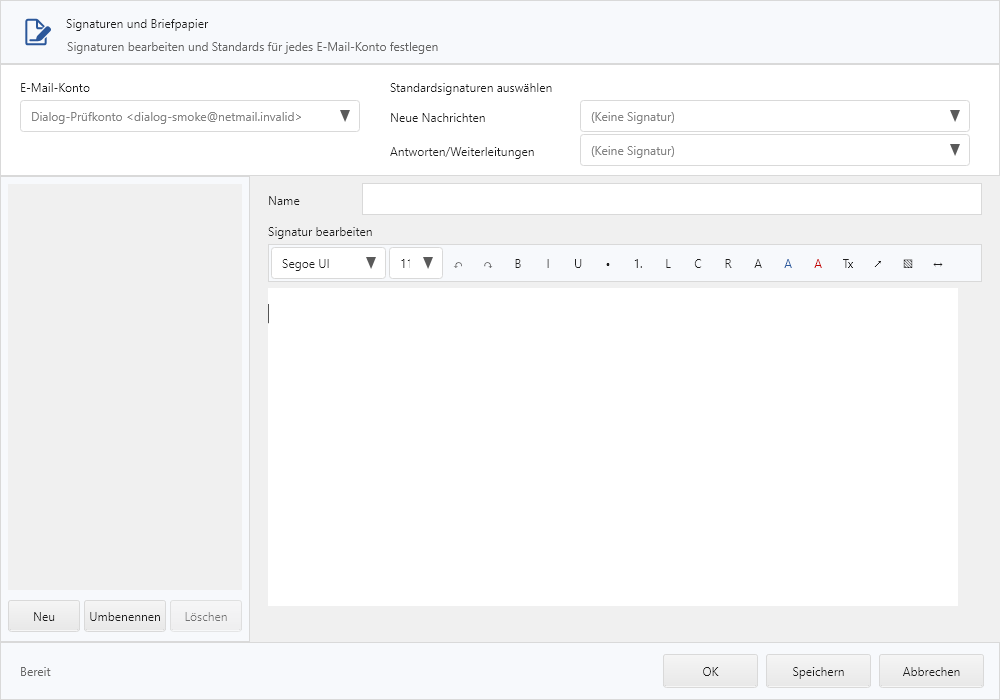
Task: Clear formatting with the Tx button
Action: [848, 264]
